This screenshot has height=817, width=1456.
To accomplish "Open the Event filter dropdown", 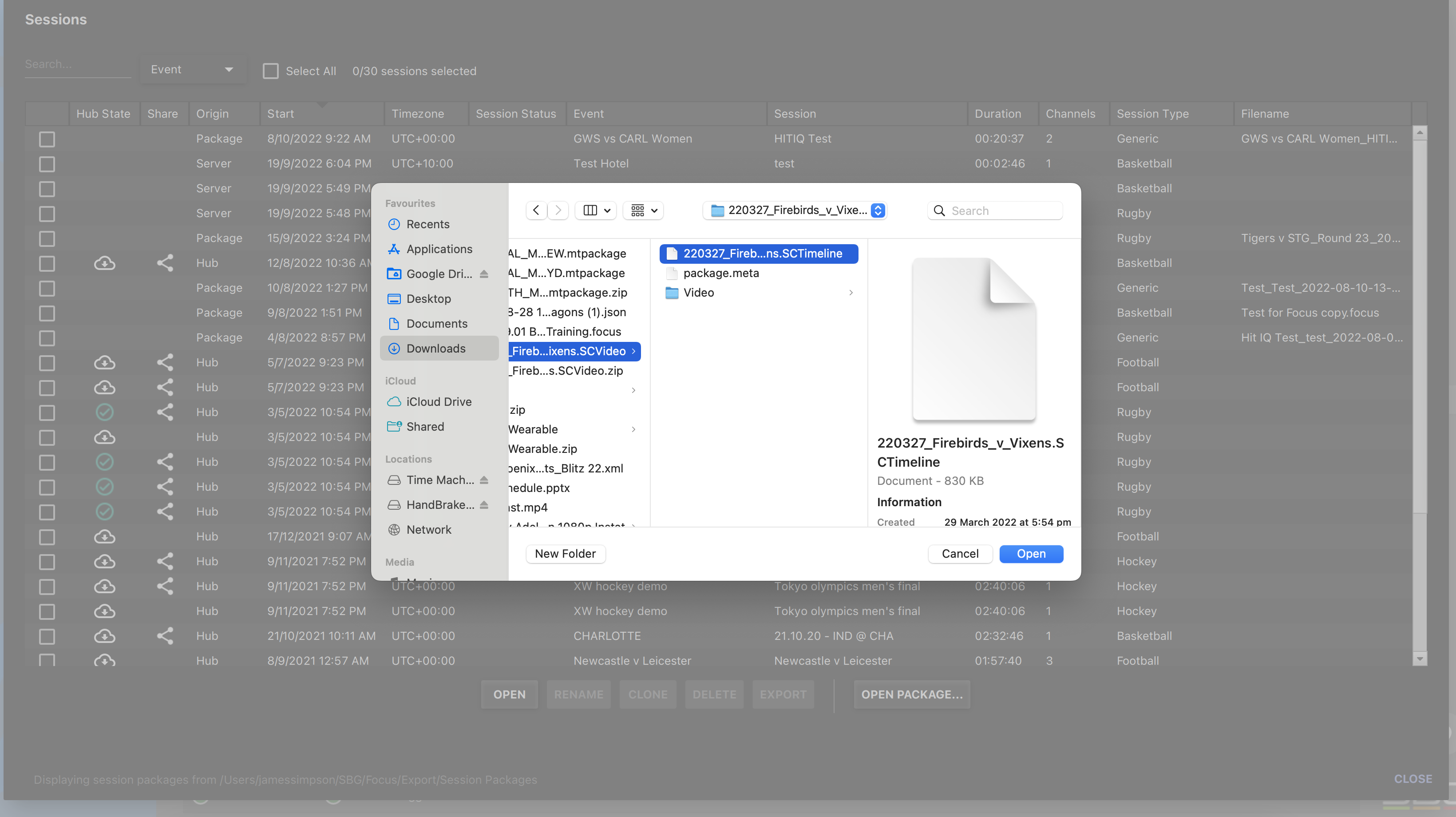I will (192, 70).
